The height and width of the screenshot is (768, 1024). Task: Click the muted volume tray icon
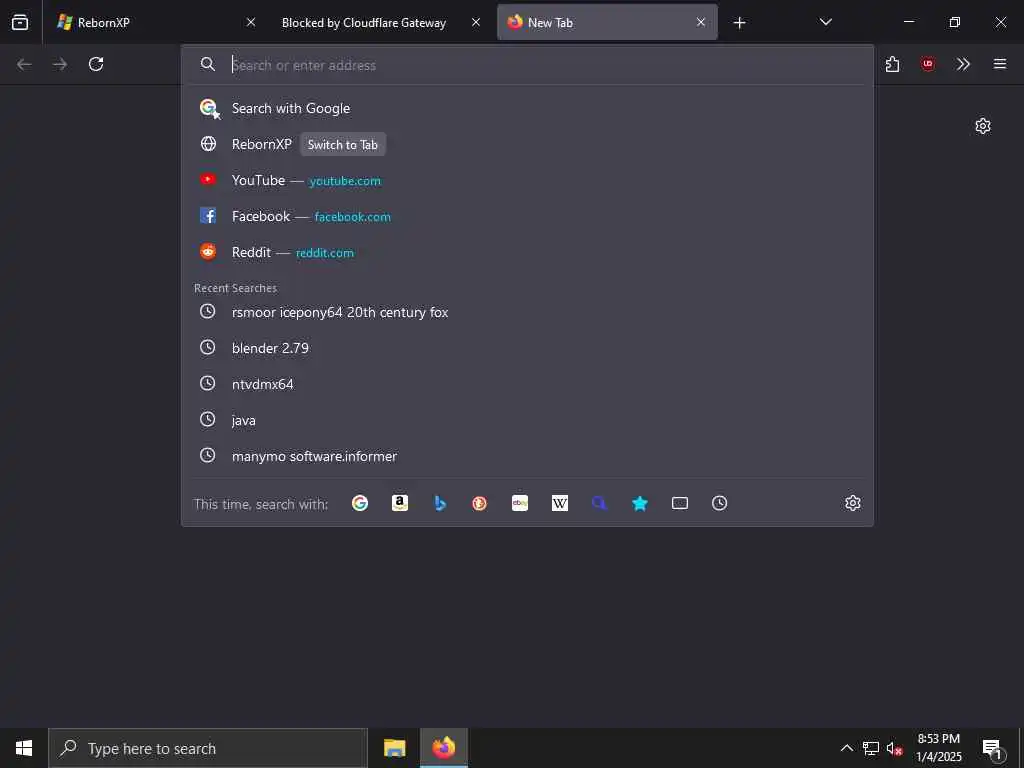coord(894,748)
